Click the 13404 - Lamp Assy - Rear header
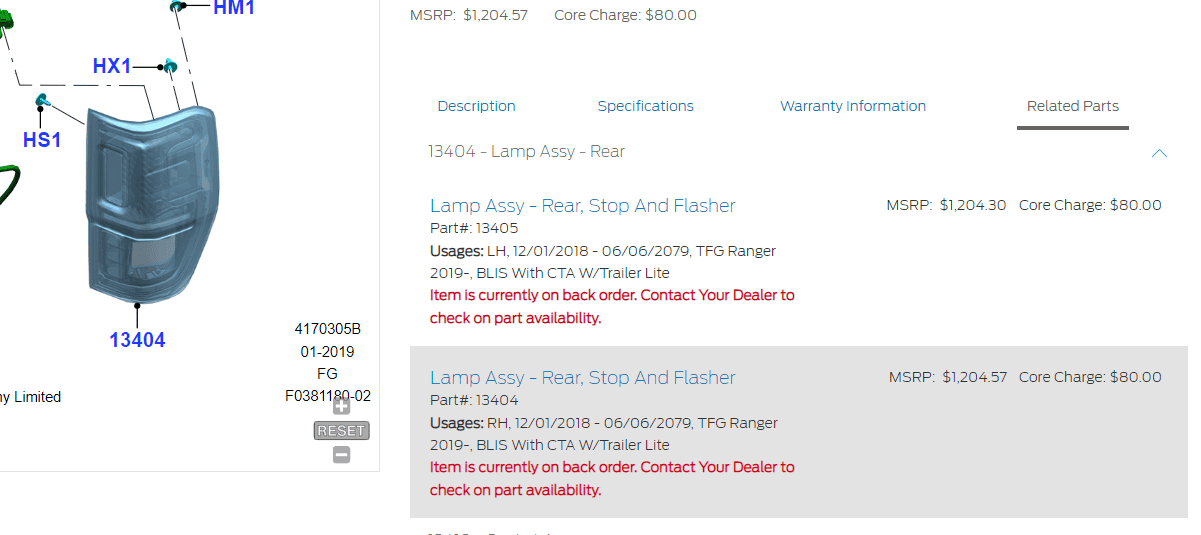 point(527,152)
